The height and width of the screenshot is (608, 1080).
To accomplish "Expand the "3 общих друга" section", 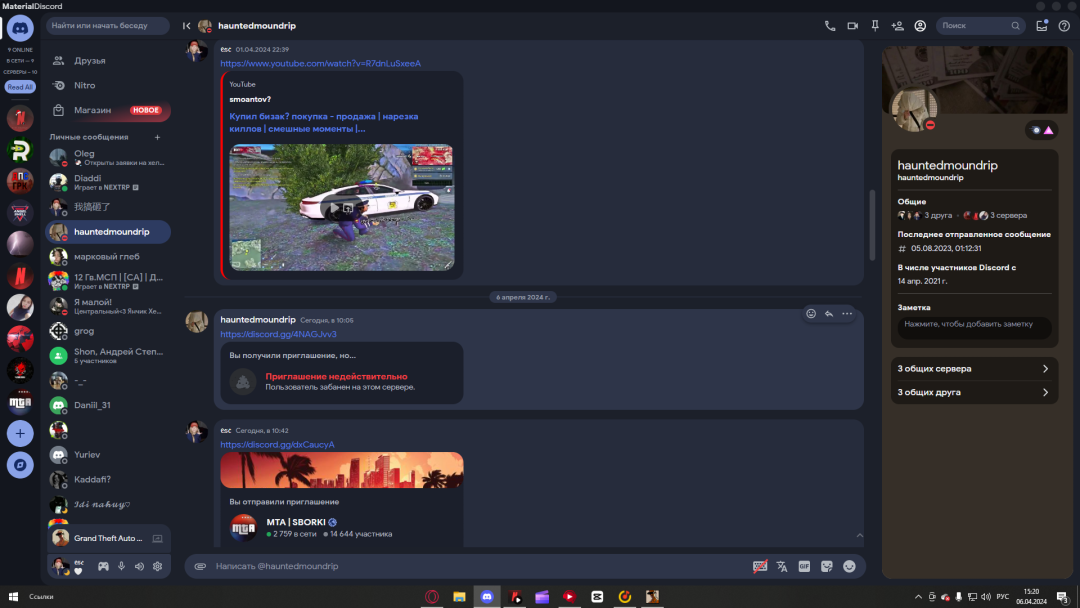I will [973, 393].
